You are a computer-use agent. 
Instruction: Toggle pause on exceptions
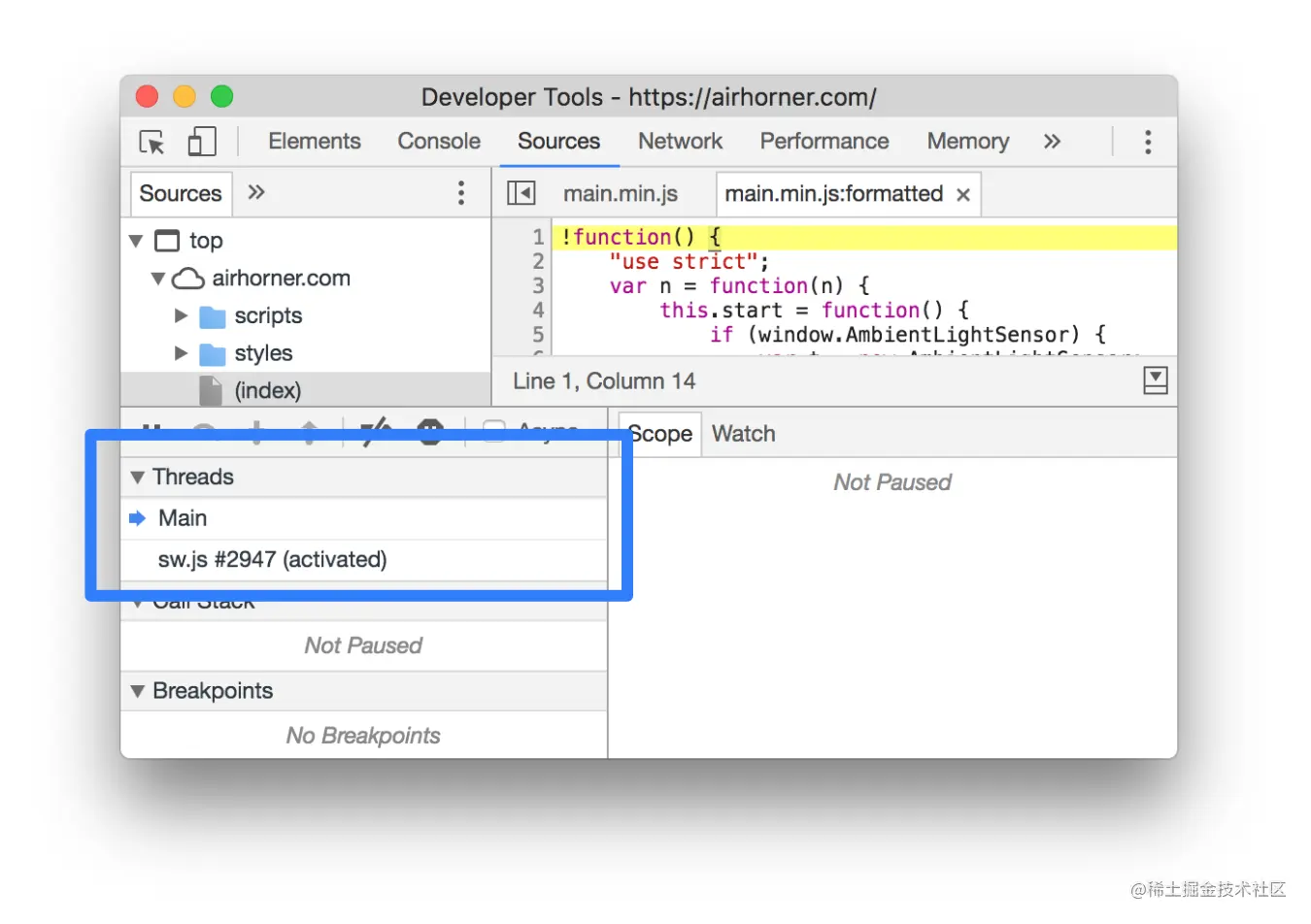point(430,431)
